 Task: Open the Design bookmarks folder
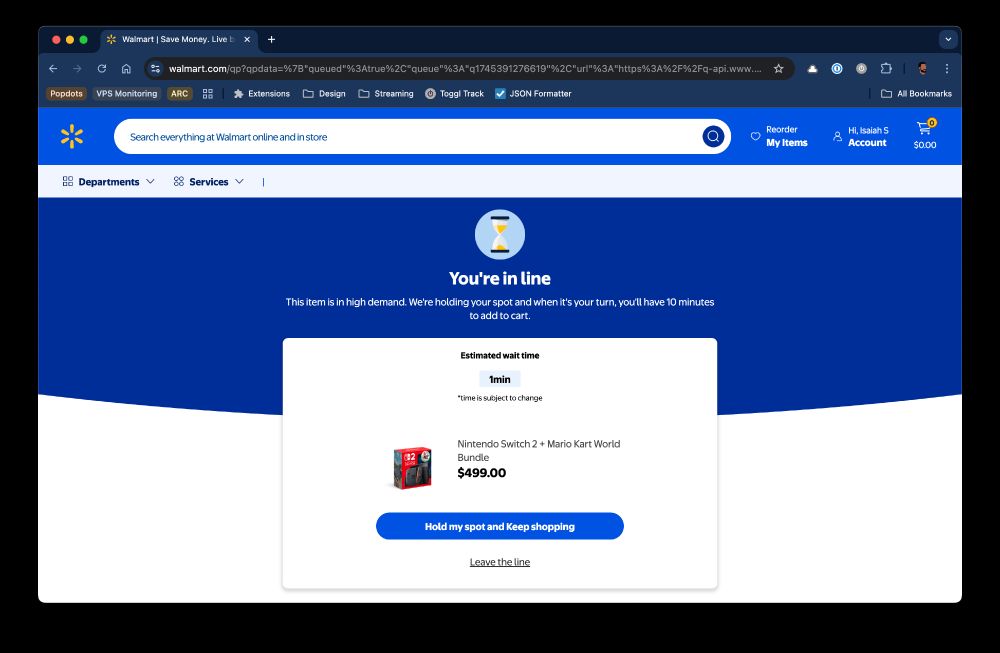click(x=325, y=94)
